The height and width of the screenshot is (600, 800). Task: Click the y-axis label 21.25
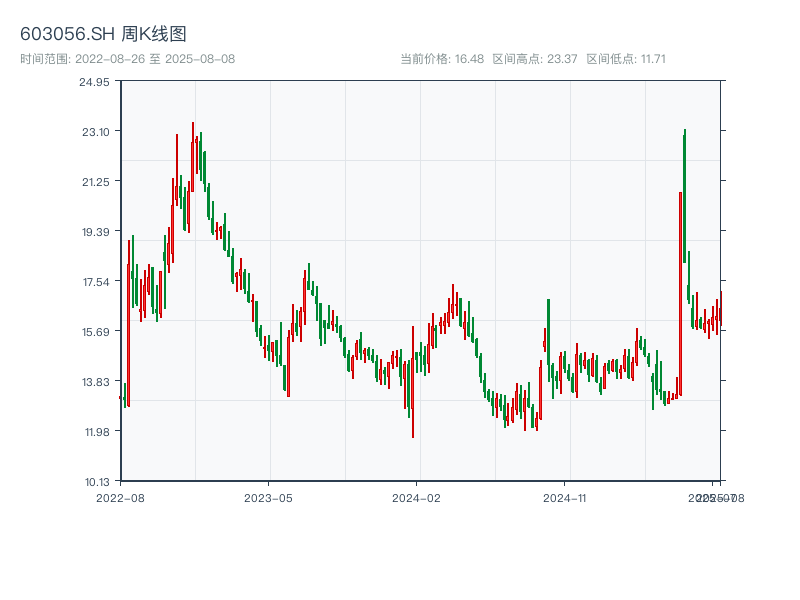[x=96, y=182]
